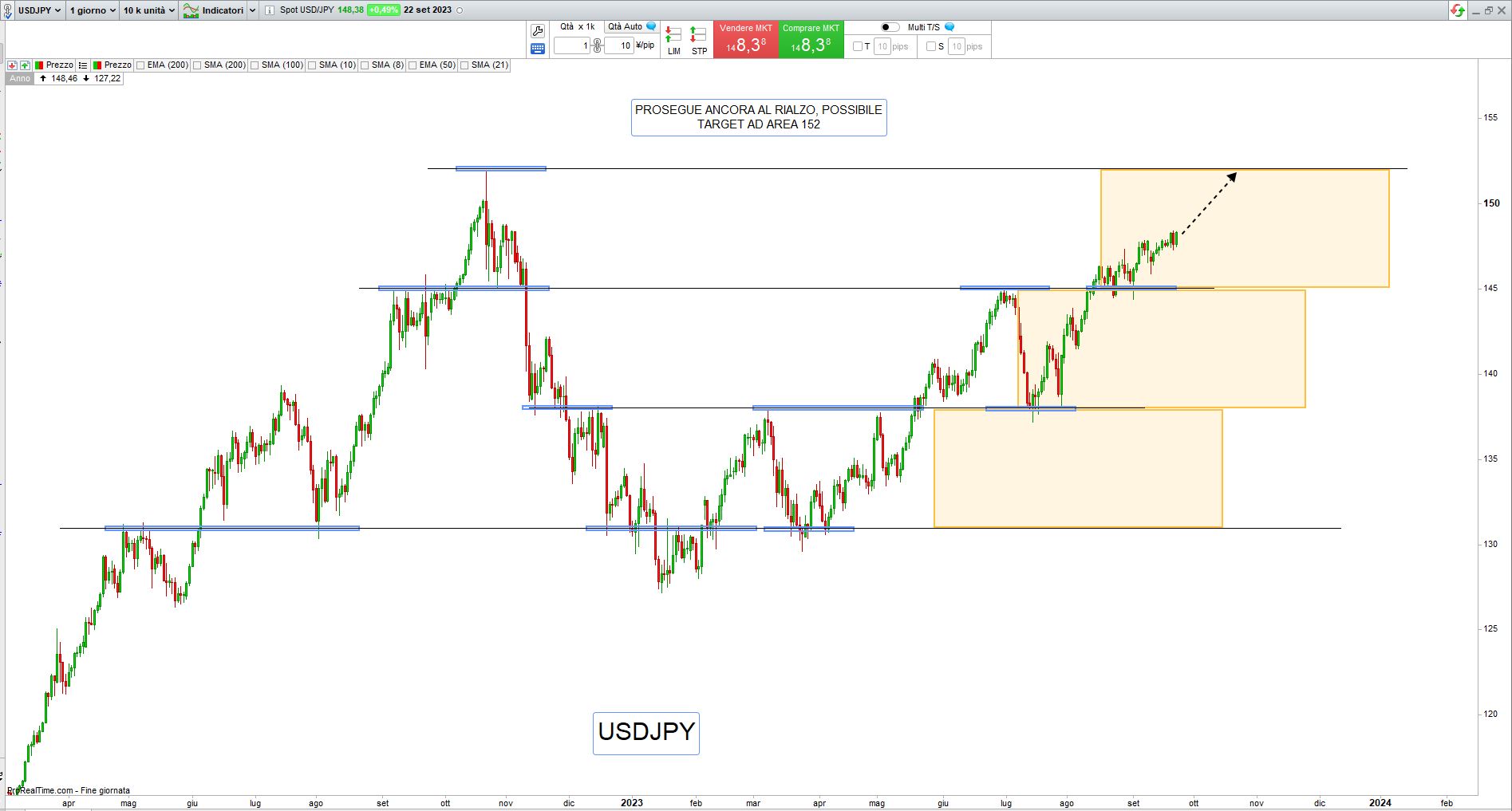Screen dimensions: 1512x811
Task: Open the 10 k unità dropdown
Action: pyautogui.click(x=149, y=10)
